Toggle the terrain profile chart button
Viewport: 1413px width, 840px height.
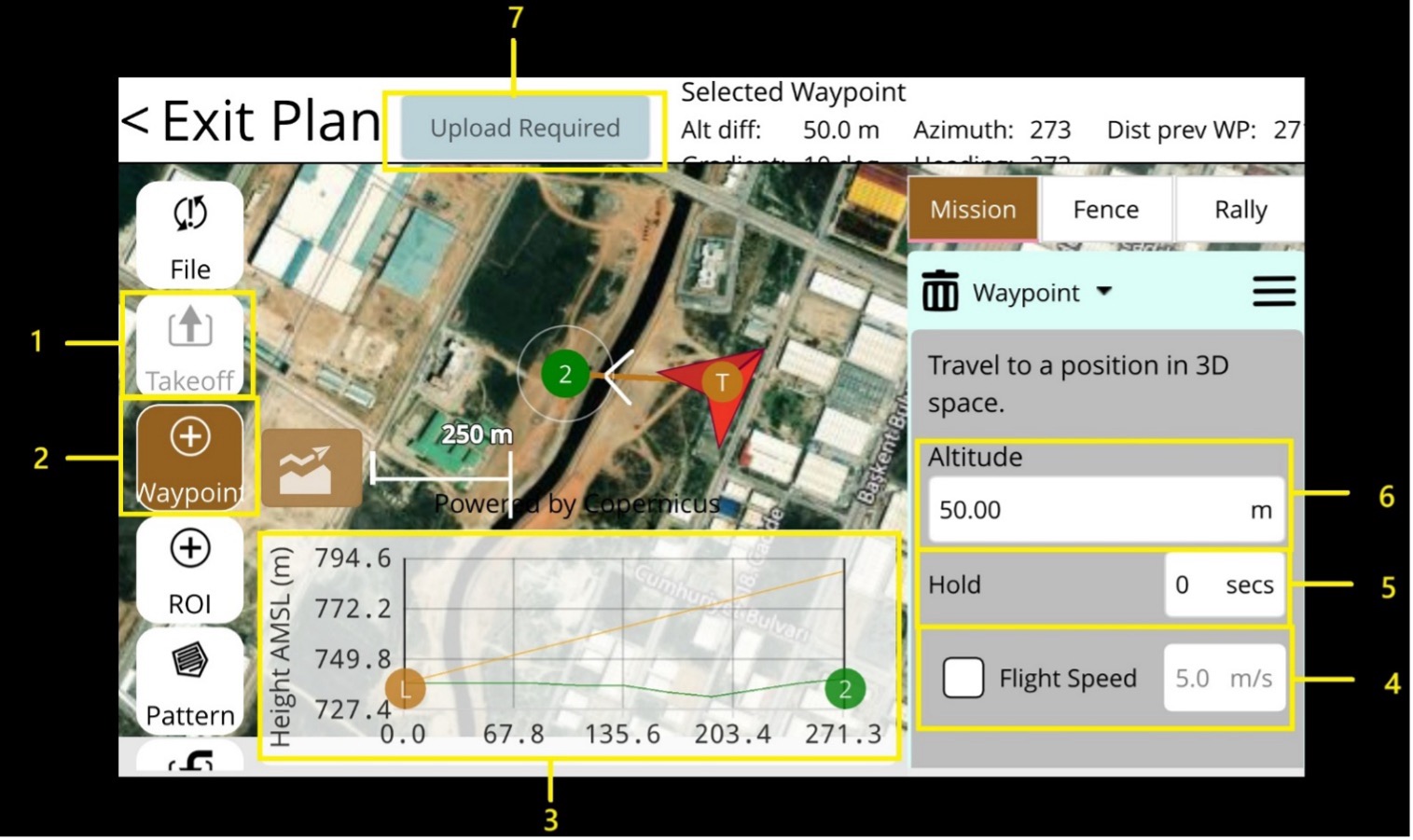(312, 468)
